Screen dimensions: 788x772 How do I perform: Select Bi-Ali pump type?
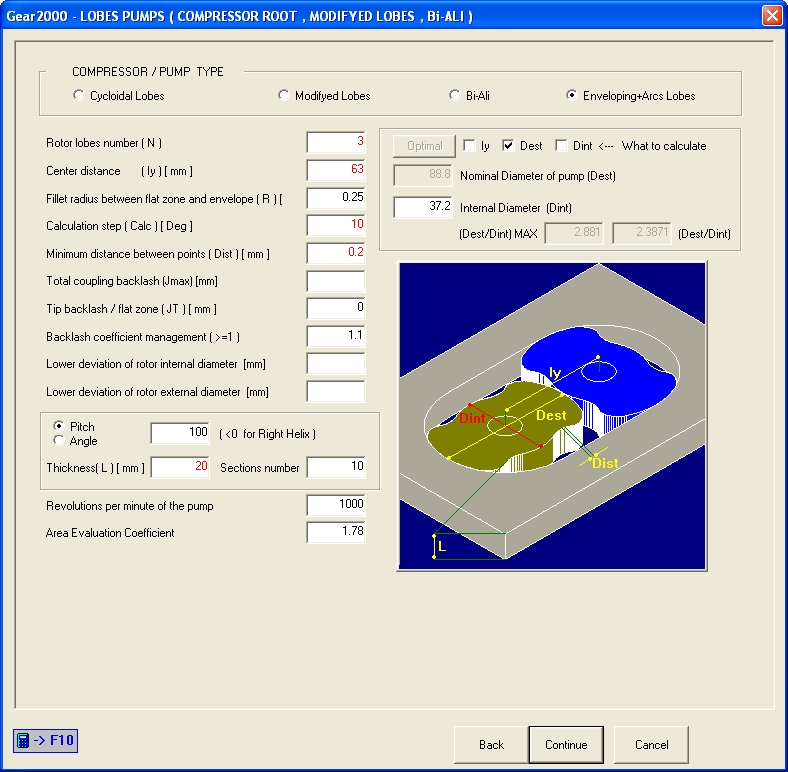469,95
